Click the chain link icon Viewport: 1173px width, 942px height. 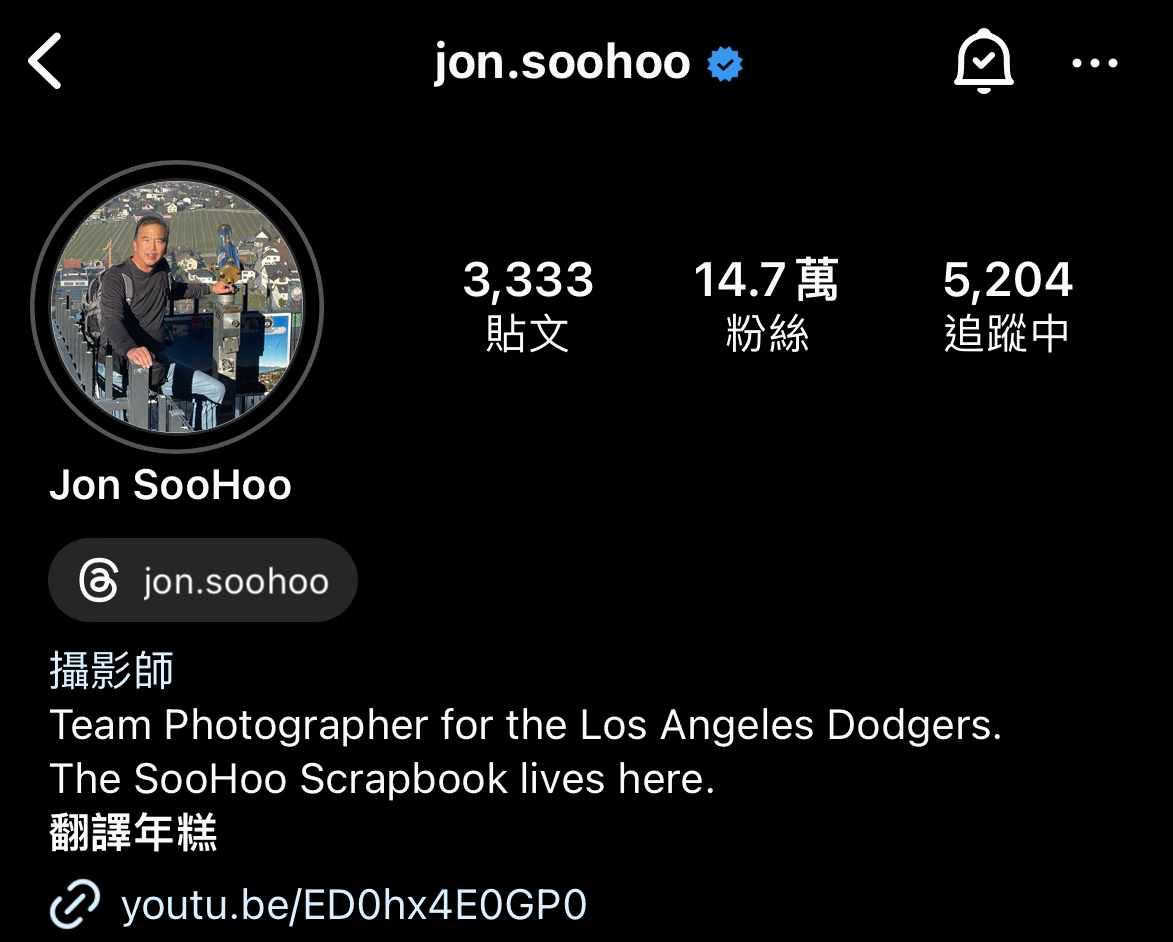coord(75,905)
